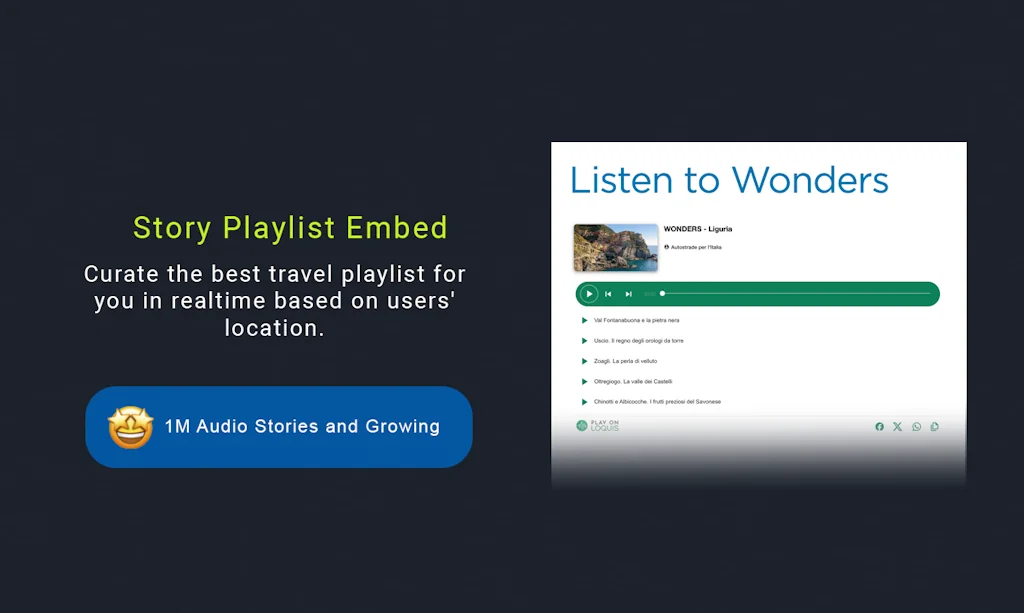
Task: Copy the playlist link icon
Action: tap(935, 427)
